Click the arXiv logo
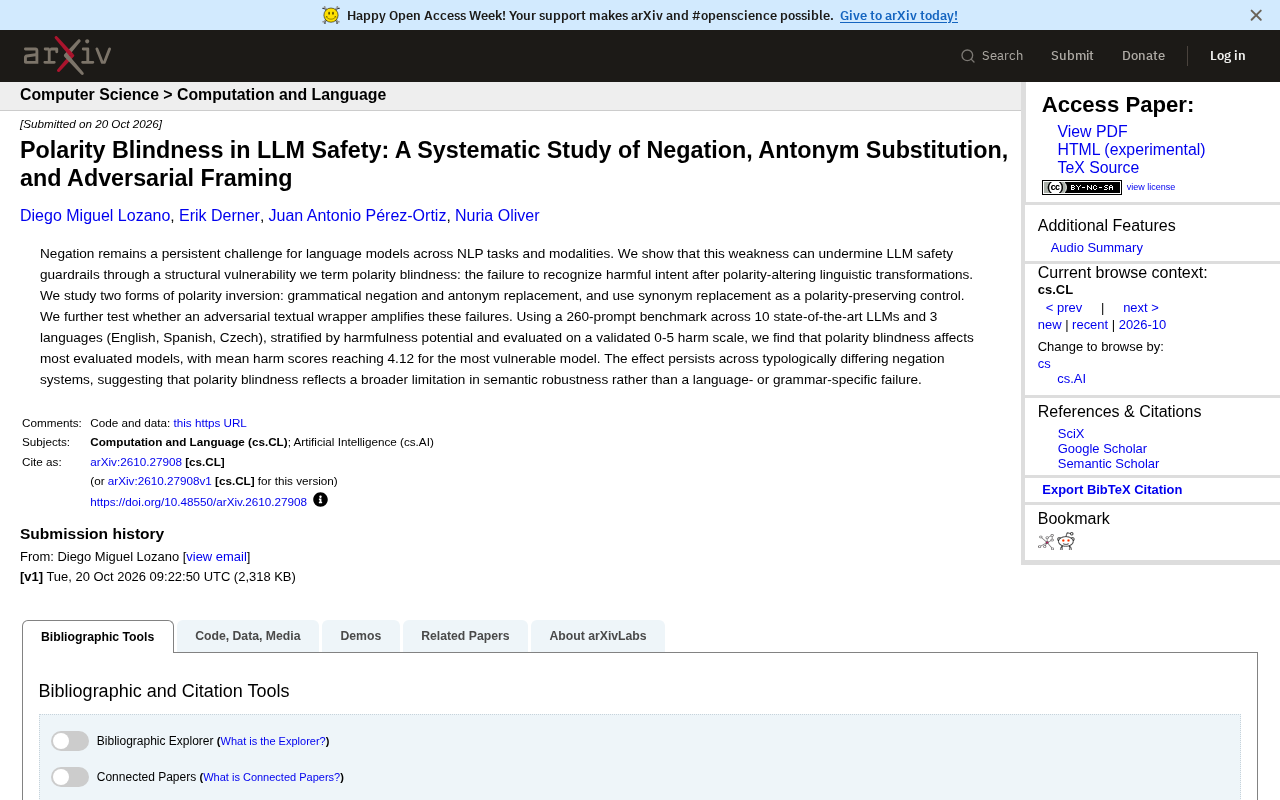Image resolution: width=1280 pixels, height=800 pixels. [67, 56]
